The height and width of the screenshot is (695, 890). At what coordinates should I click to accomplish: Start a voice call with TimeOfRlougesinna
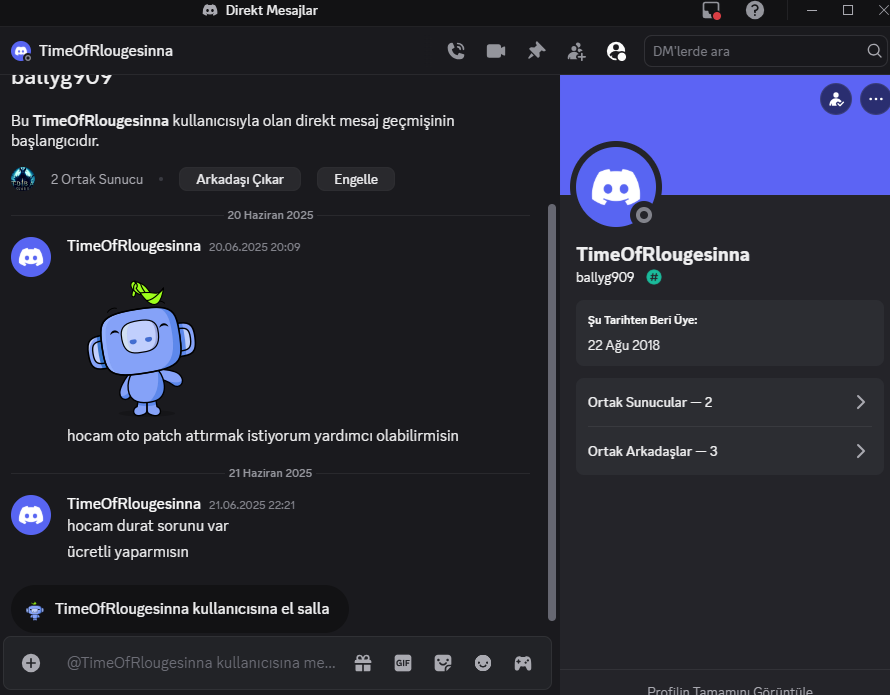(456, 51)
